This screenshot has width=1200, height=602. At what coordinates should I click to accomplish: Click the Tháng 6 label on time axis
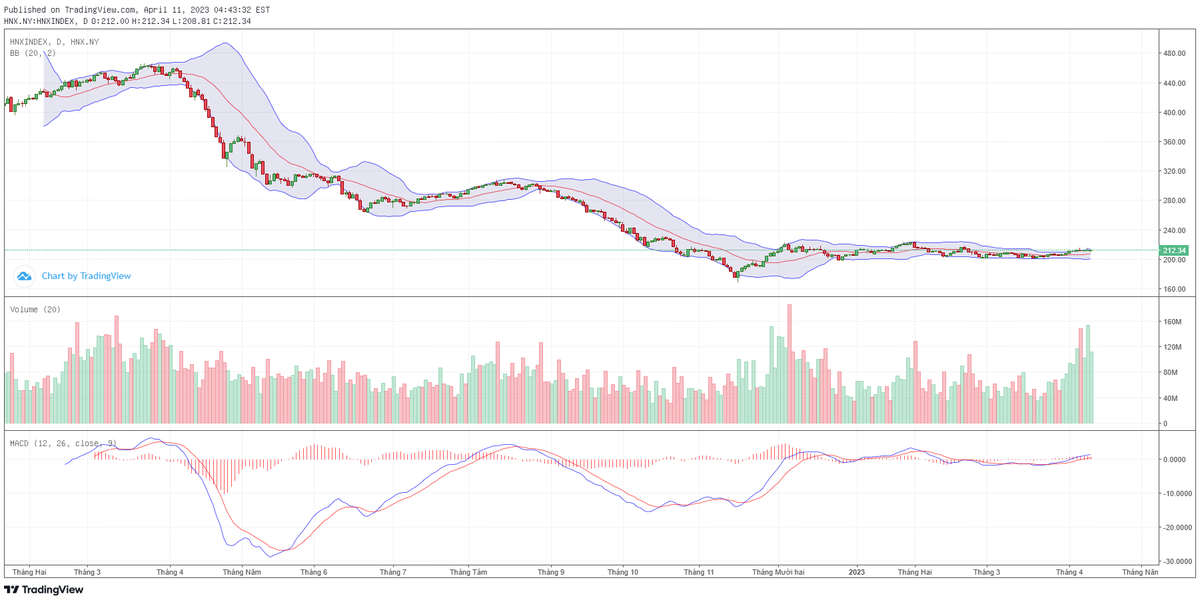coord(313,572)
